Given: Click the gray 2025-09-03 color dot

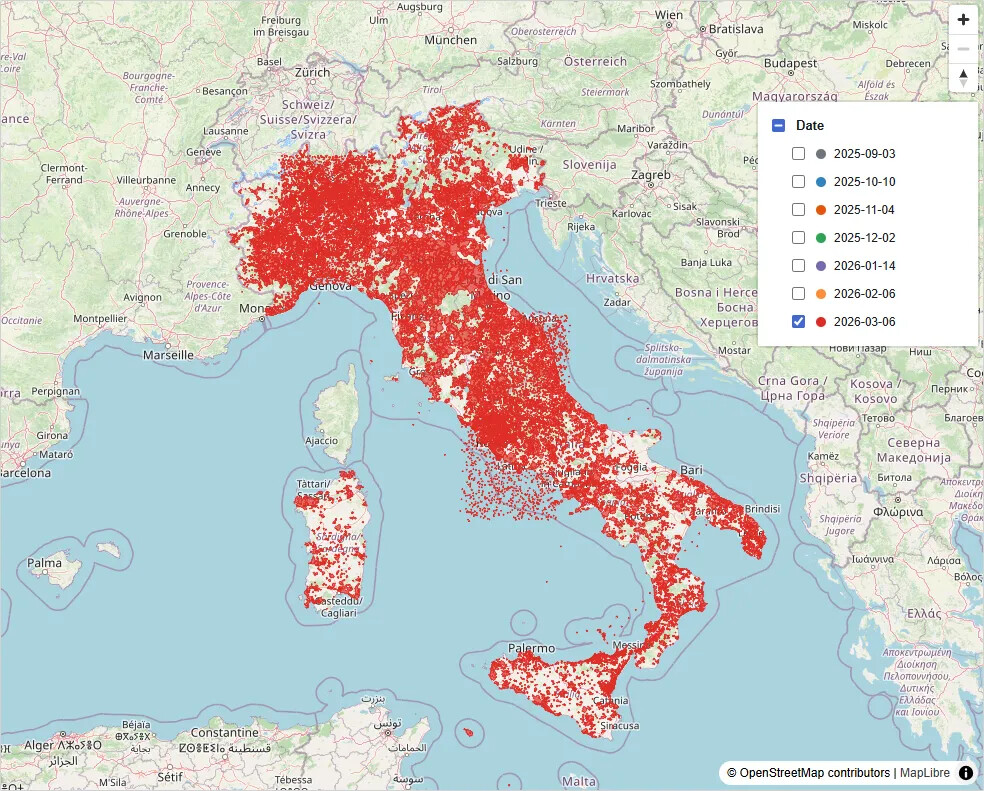Looking at the screenshot, I should 821,154.
